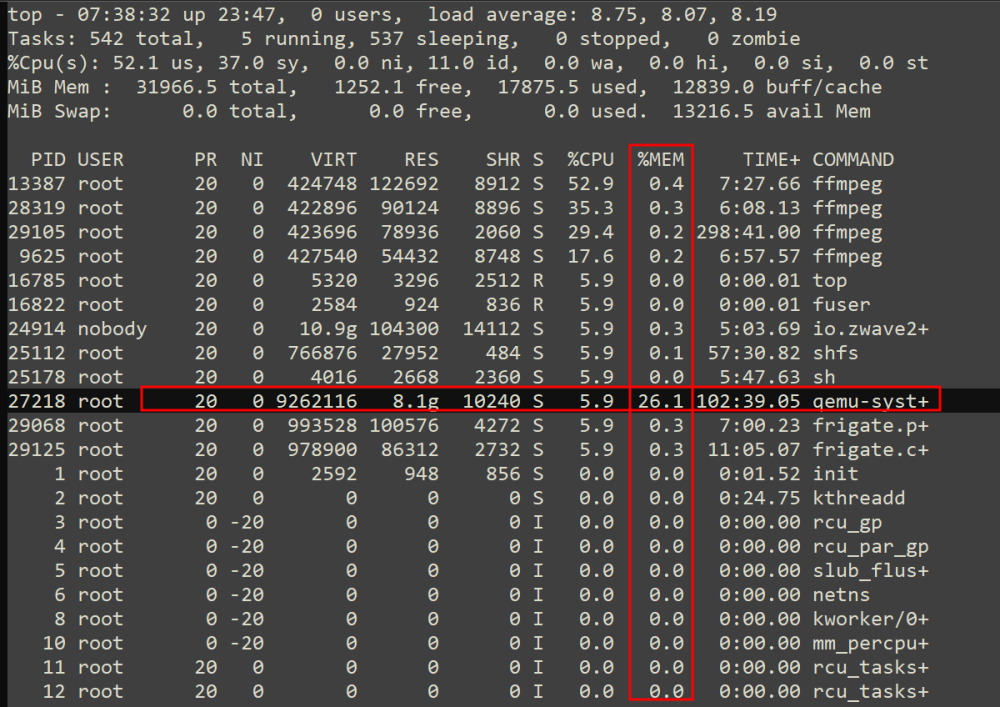Click the qemu-syst+ command
This screenshot has height=707, width=1000.
pos(871,401)
